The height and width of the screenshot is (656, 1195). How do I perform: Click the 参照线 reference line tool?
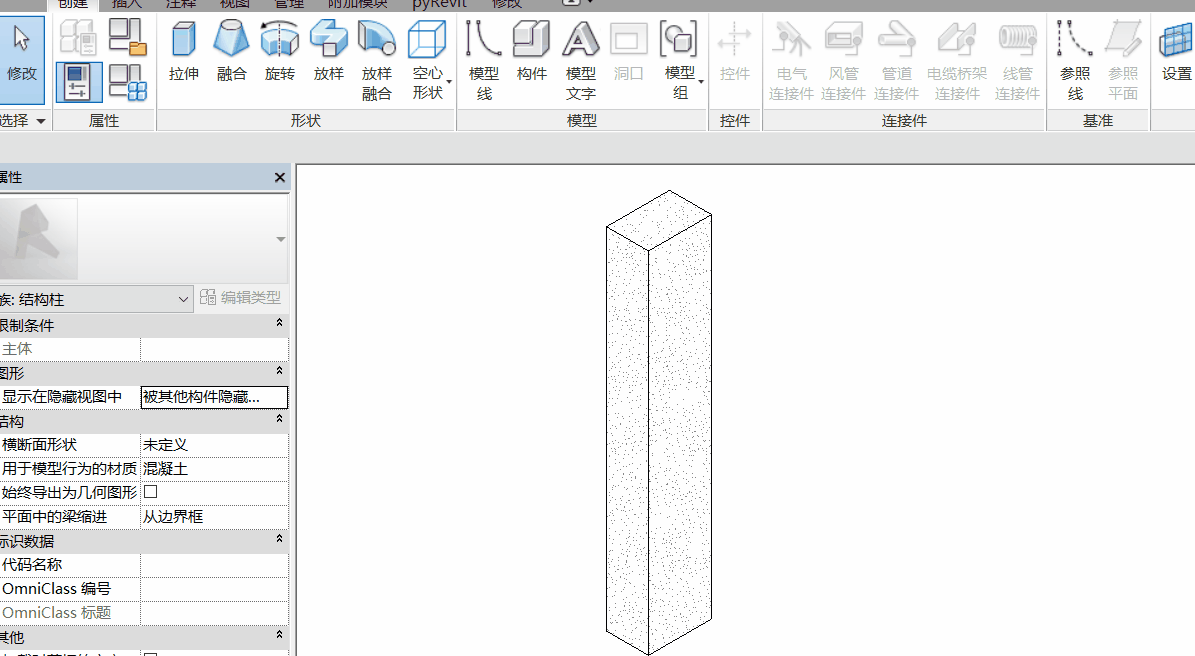click(x=1075, y=61)
